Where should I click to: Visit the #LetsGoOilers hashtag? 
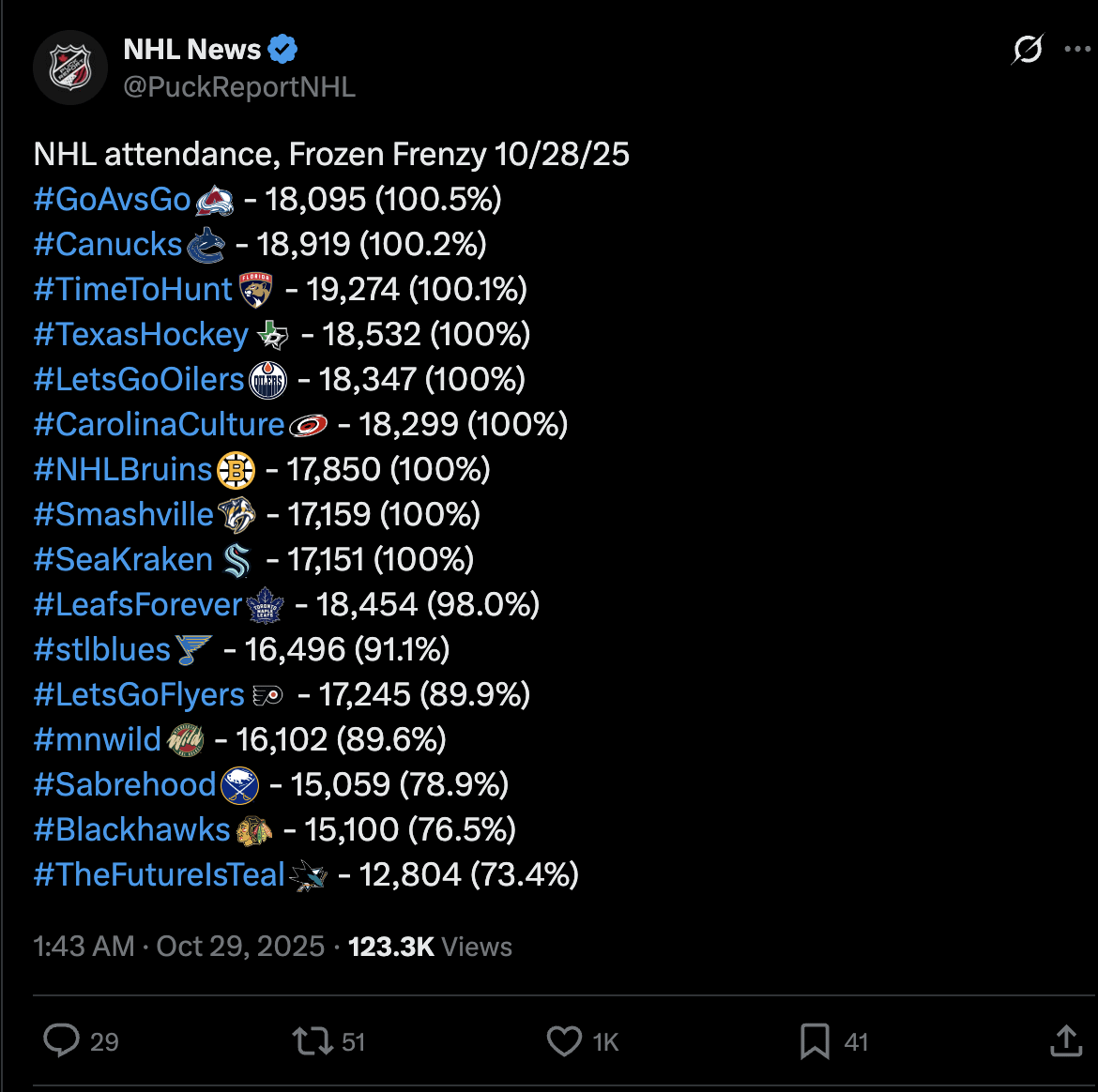coord(139,380)
